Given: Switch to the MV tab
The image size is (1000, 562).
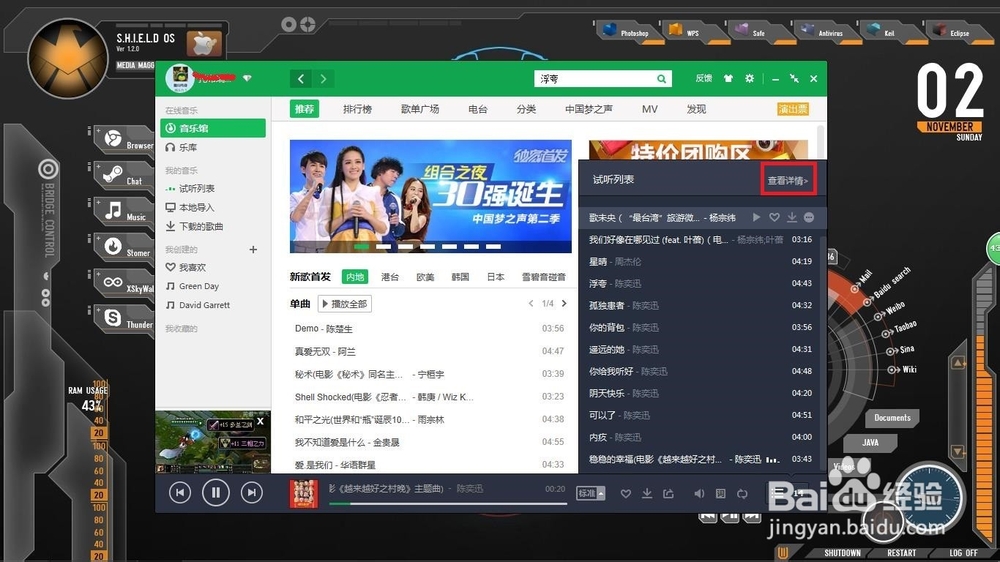Looking at the screenshot, I should (x=650, y=109).
